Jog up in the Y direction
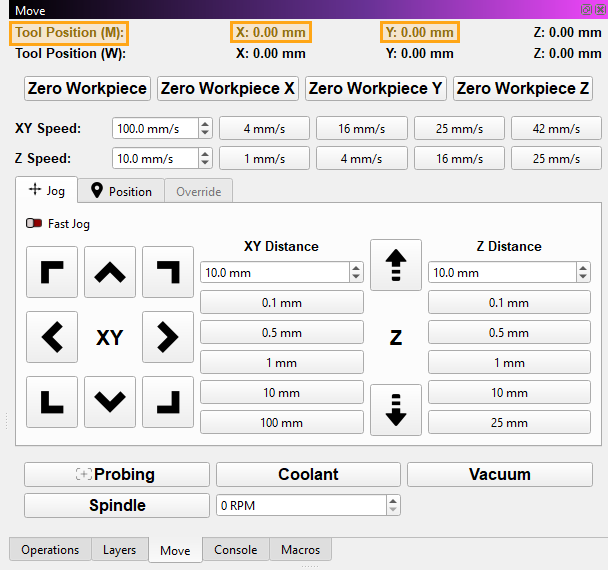Image resolution: width=608 pixels, height=570 pixels. click(110, 272)
